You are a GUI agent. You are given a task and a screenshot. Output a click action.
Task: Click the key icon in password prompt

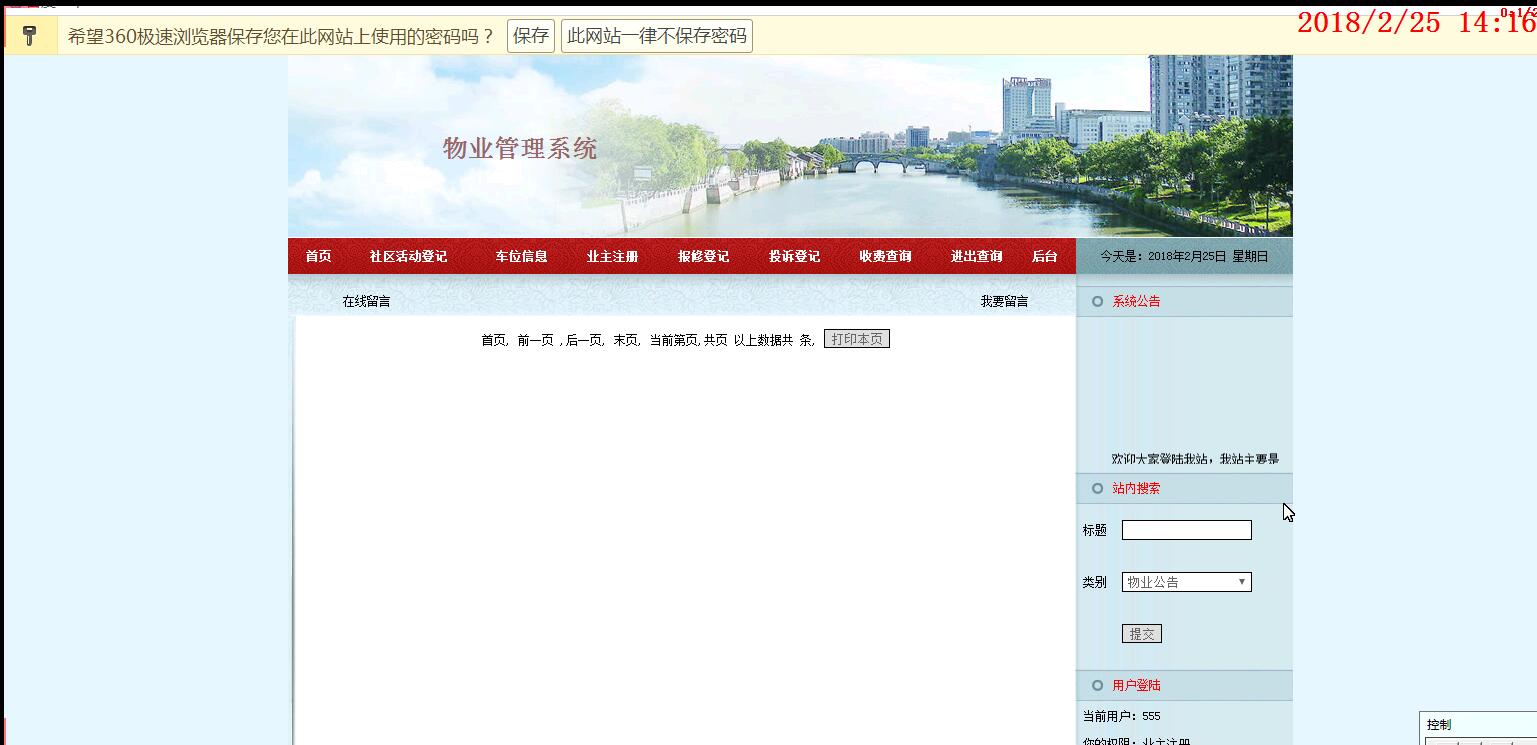(x=29, y=36)
